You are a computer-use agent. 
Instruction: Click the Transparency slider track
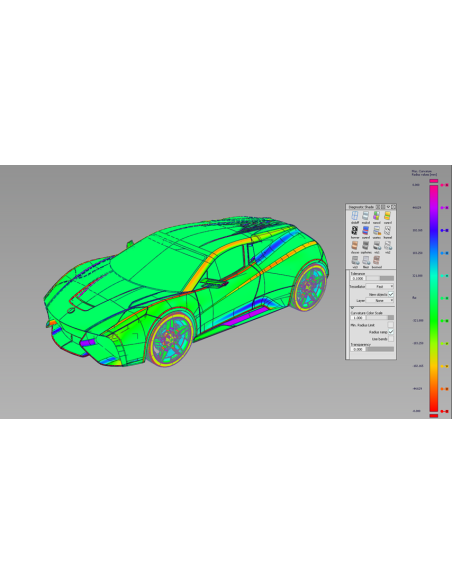click(380, 349)
